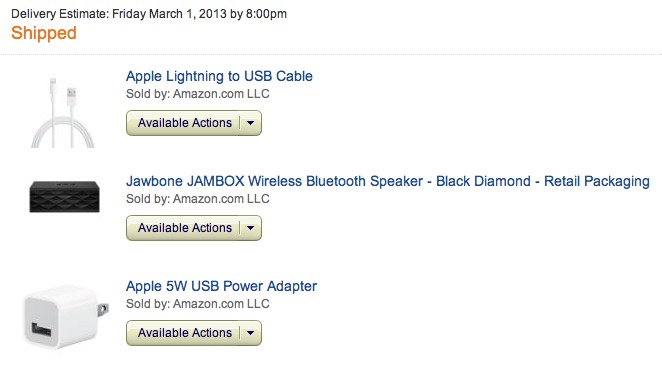Expand the dropdown arrow under the JAMBOX speaker
The image size is (662, 375).
coord(250,228)
